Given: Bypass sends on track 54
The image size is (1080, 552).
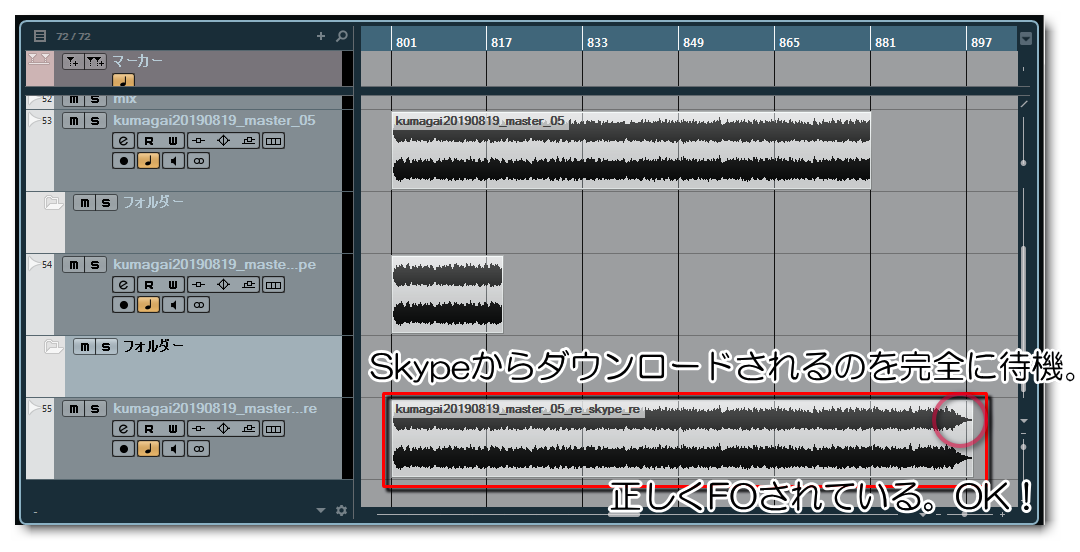Looking at the screenshot, I should 249,285.
